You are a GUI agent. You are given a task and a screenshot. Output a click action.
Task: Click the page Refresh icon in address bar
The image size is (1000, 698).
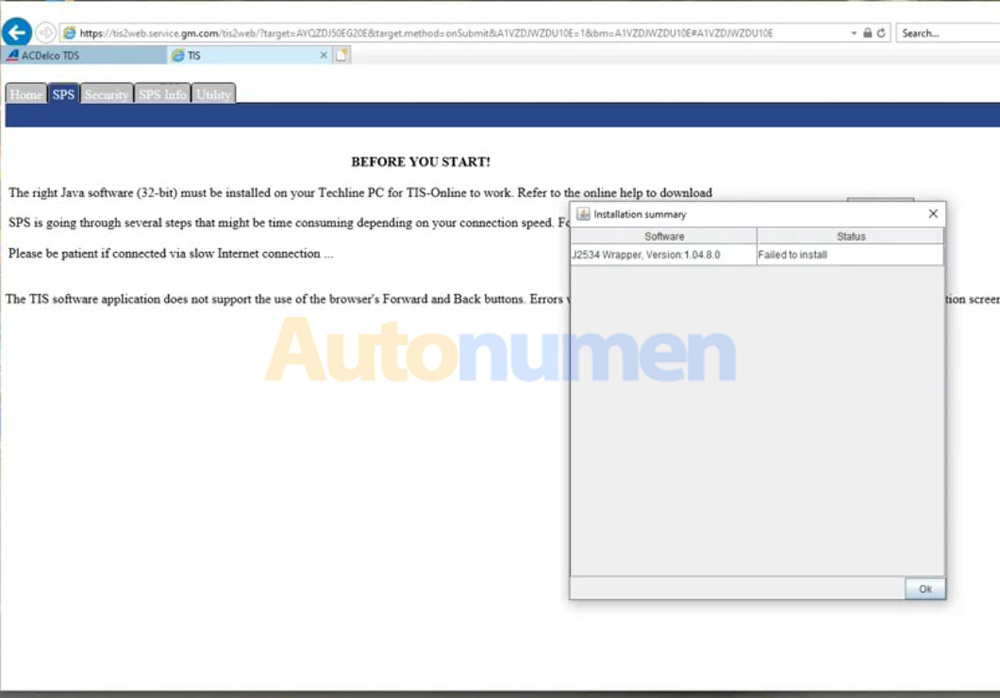(x=880, y=31)
